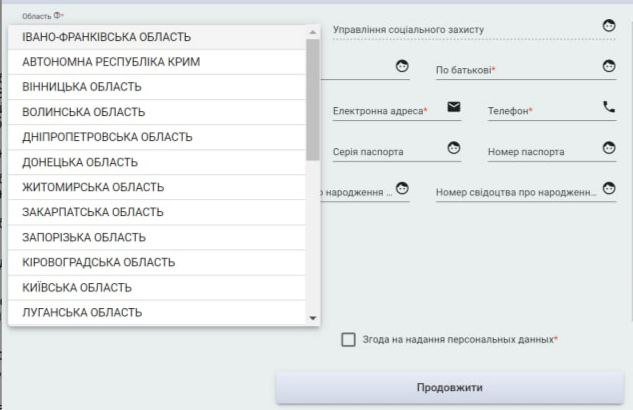The width and height of the screenshot is (633, 410).
Task: Click into Електронна адреса input field
Action: [x=385, y=111]
